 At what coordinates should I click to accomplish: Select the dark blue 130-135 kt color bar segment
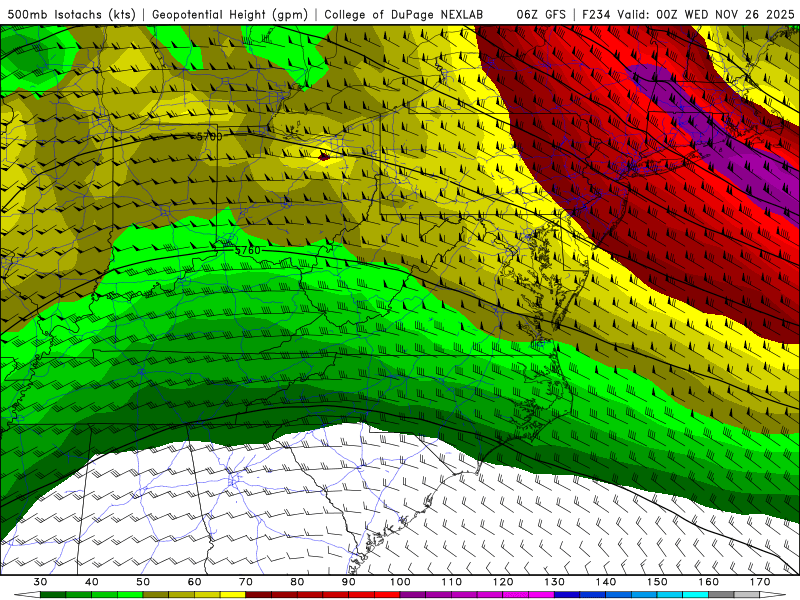click(x=567, y=595)
